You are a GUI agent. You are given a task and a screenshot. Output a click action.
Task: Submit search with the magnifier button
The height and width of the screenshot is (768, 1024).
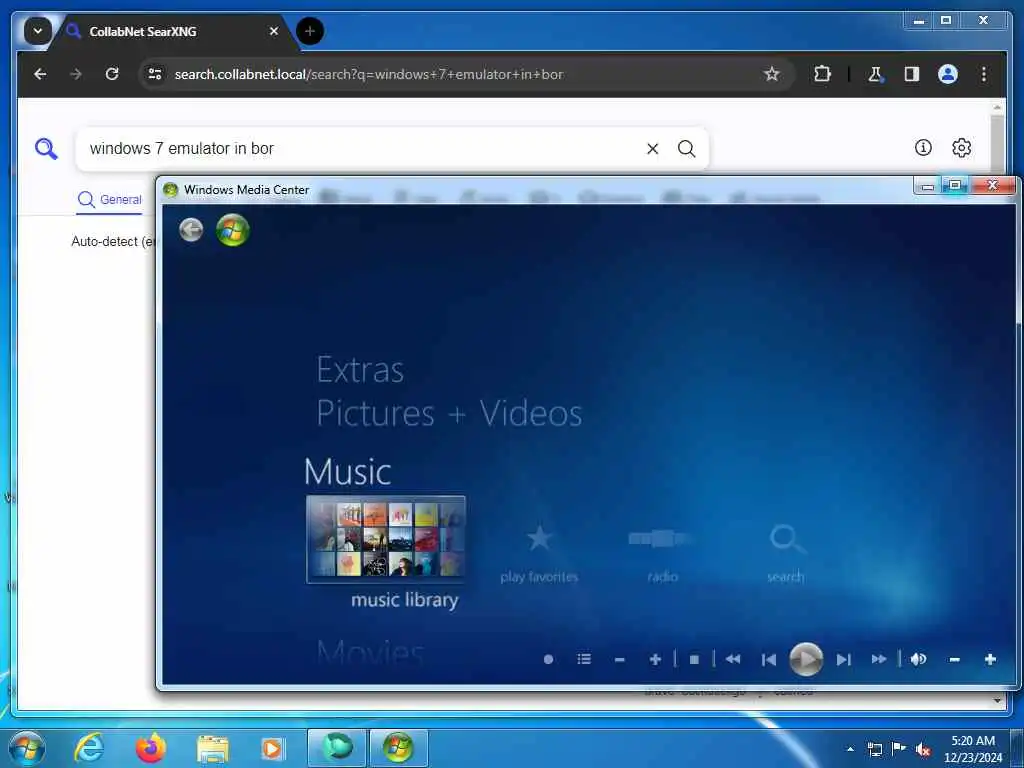[x=686, y=149]
